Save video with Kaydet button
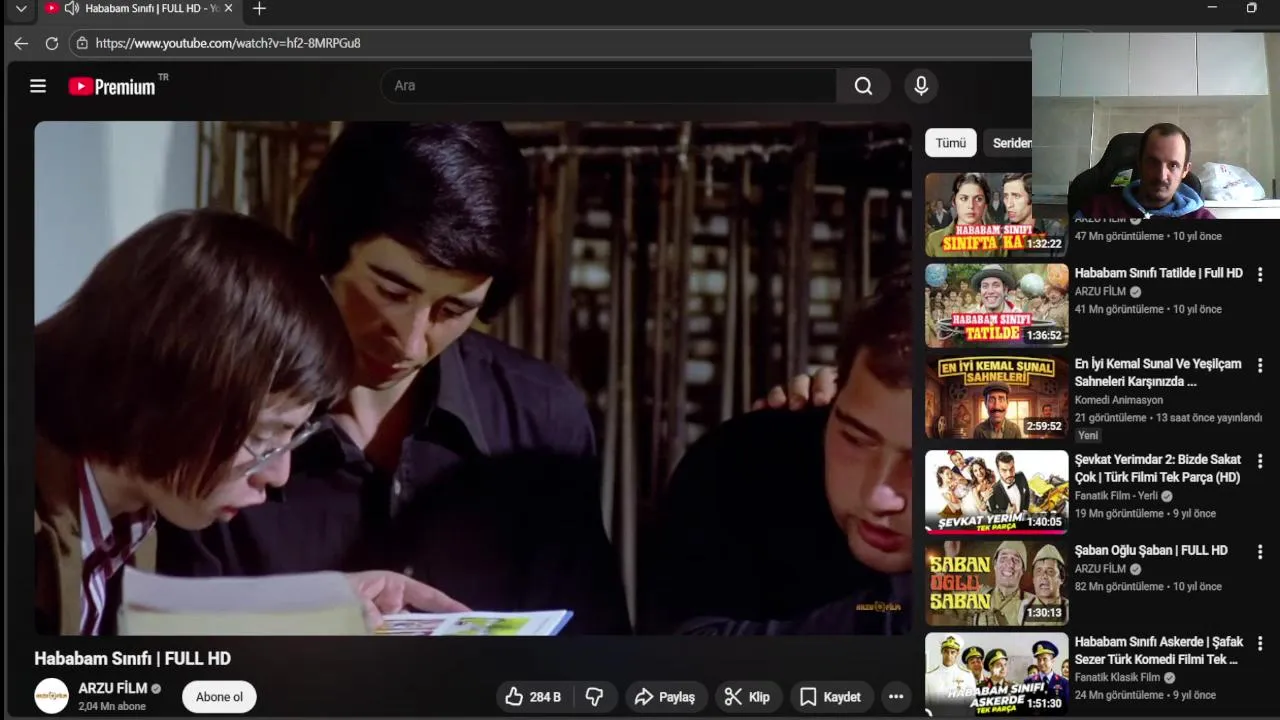 point(830,697)
